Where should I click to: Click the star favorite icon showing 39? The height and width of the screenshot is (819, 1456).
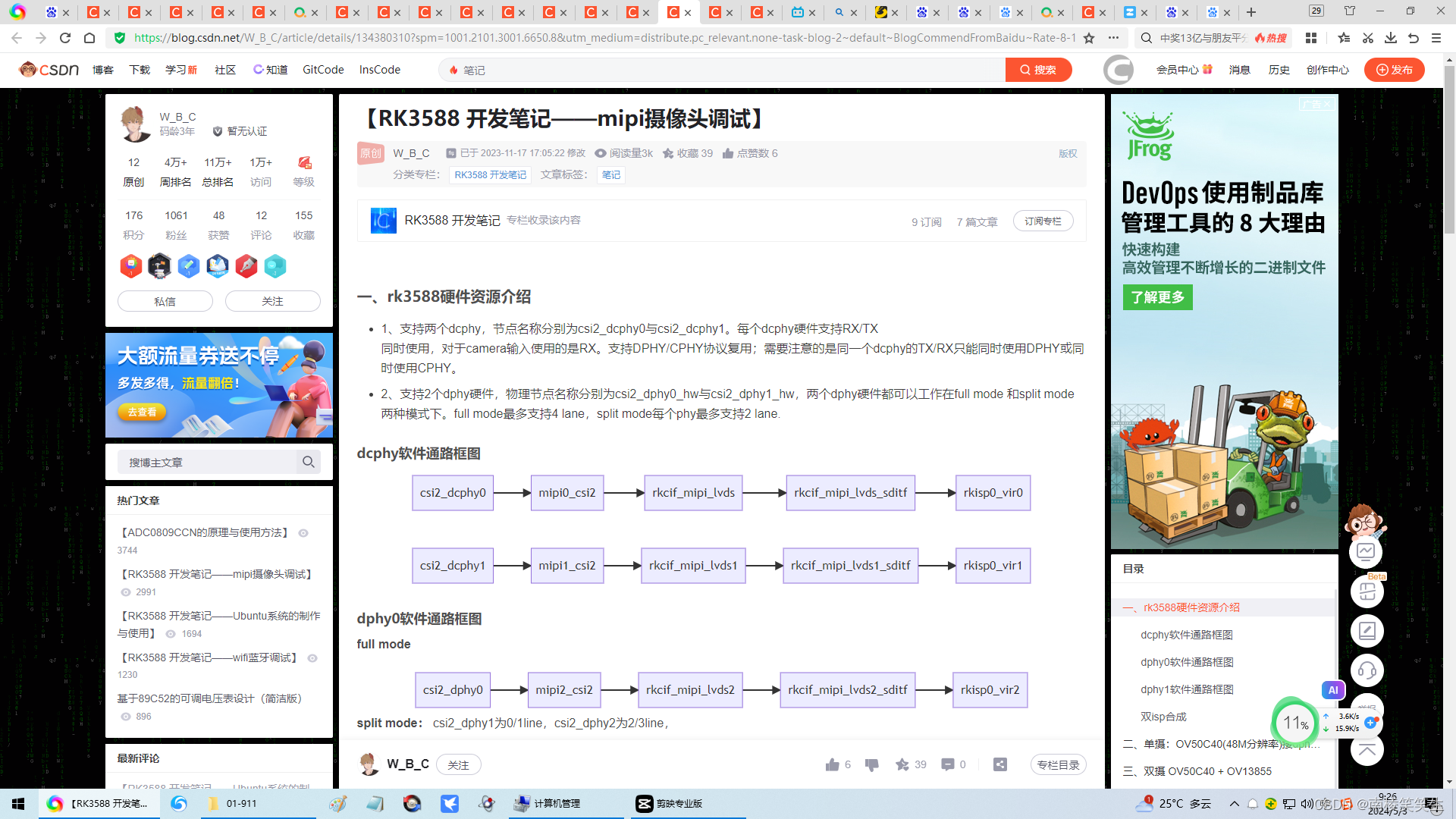click(x=902, y=764)
